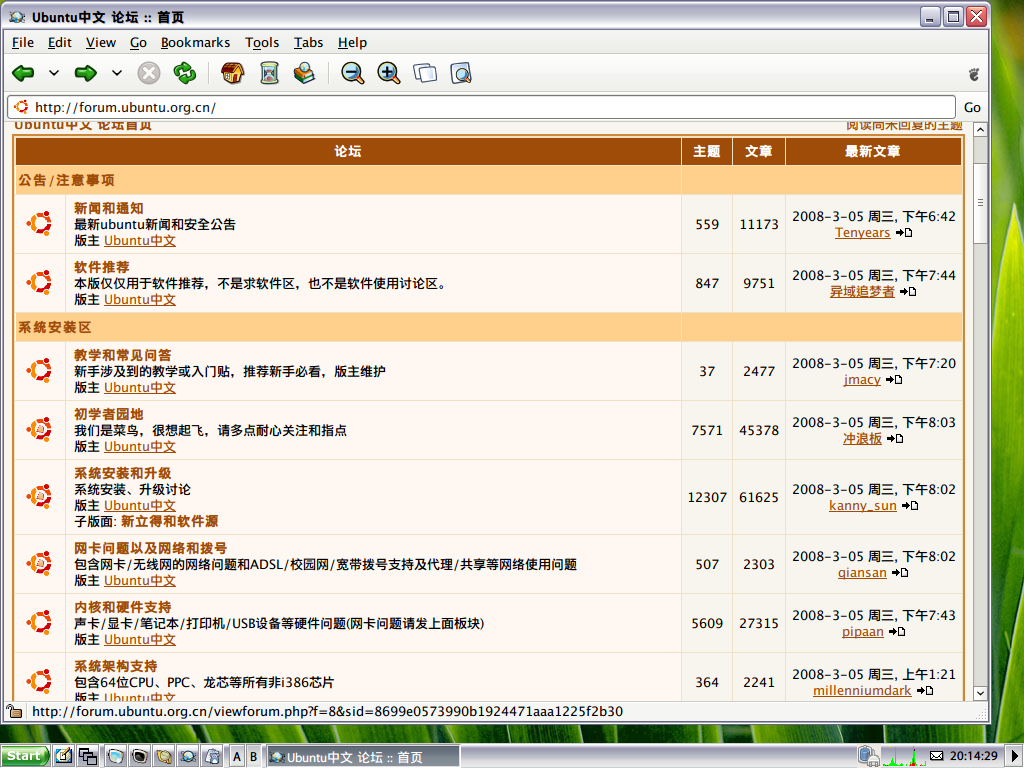
Task: Click the Ubuntu logo icon in the 初学者园地 row
Action: point(39,429)
